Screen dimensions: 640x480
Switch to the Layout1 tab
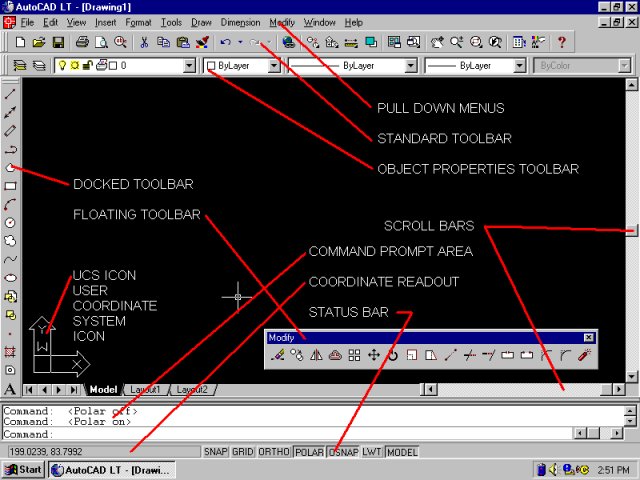pyautogui.click(x=146, y=389)
